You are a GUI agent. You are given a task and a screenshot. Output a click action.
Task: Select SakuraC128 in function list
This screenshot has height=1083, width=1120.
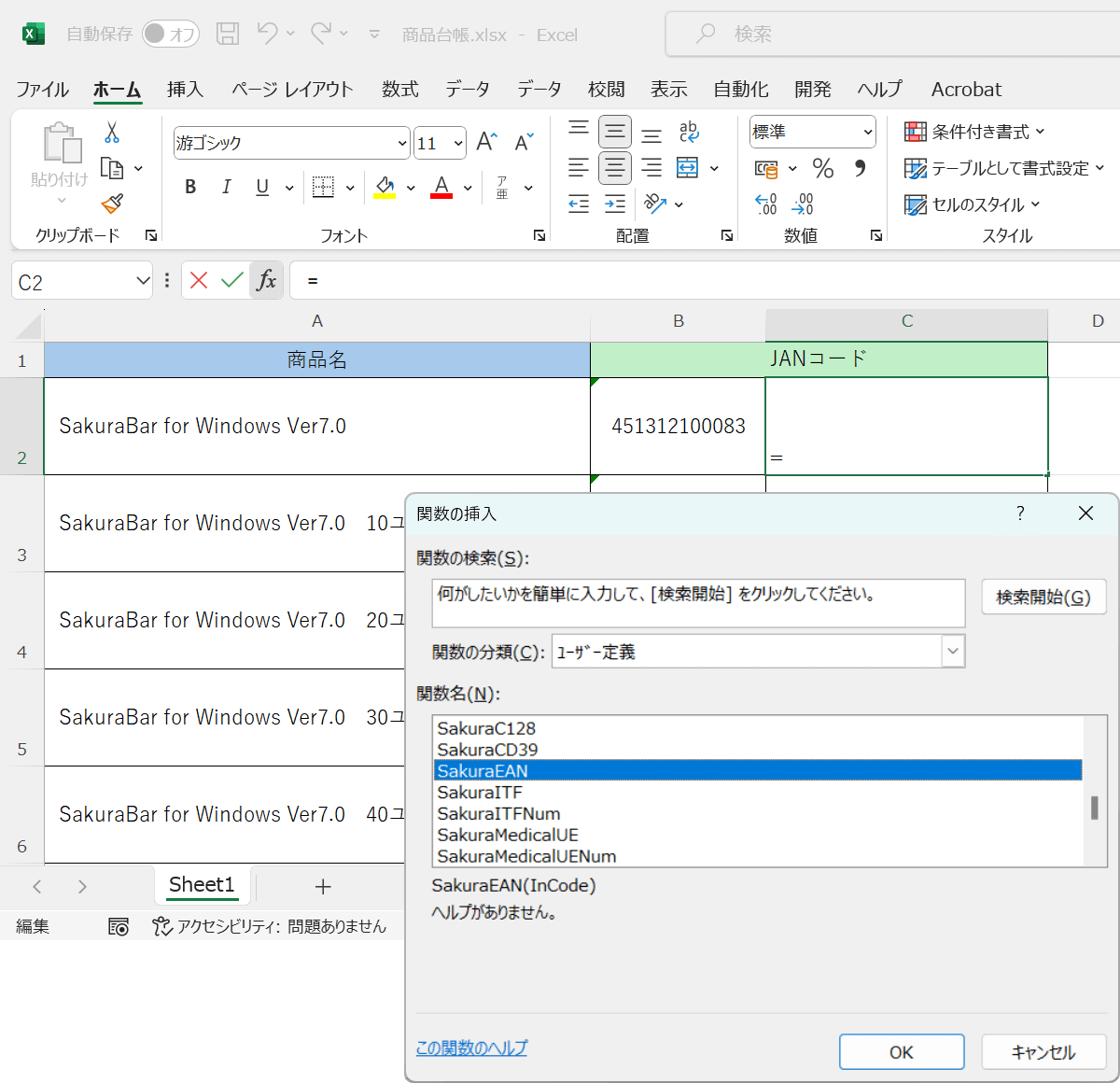pyautogui.click(x=758, y=728)
